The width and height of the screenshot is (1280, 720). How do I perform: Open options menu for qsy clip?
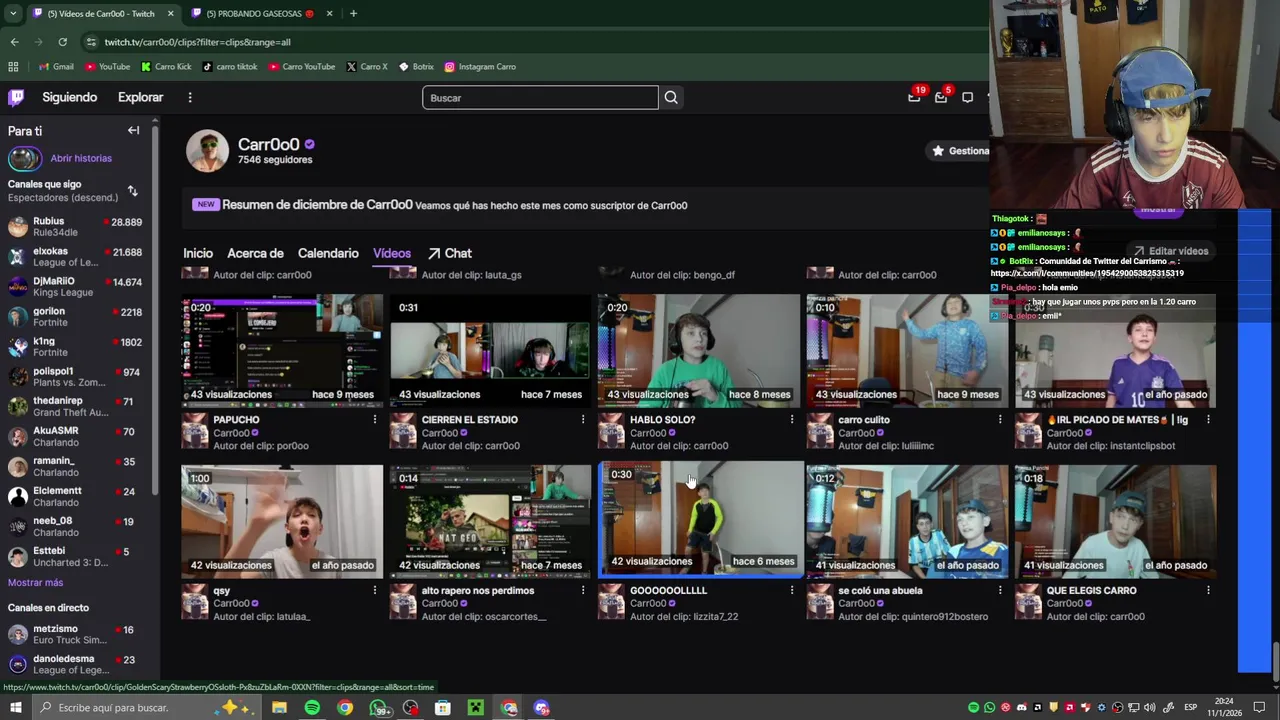click(375, 591)
